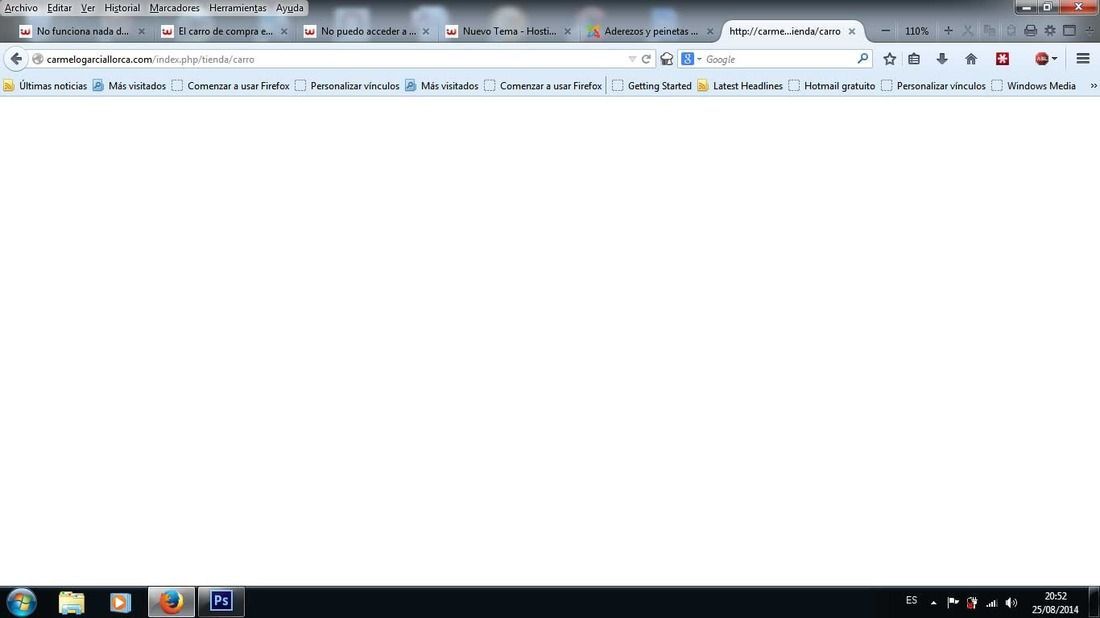Click the copy icon in the toolbar
This screenshot has height=618, width=1100.
pyautogui.click(x=989, y=31)
